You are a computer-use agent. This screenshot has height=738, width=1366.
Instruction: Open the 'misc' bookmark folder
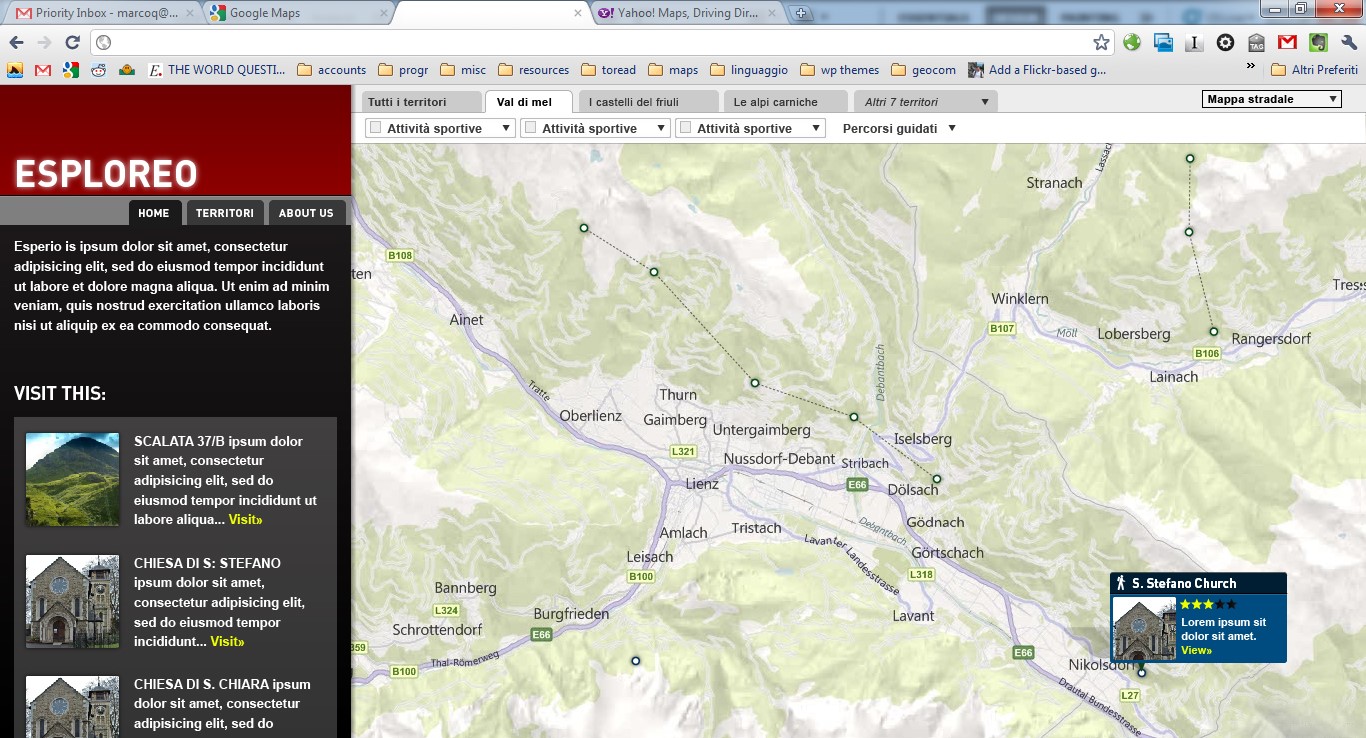tap(463, 70)
